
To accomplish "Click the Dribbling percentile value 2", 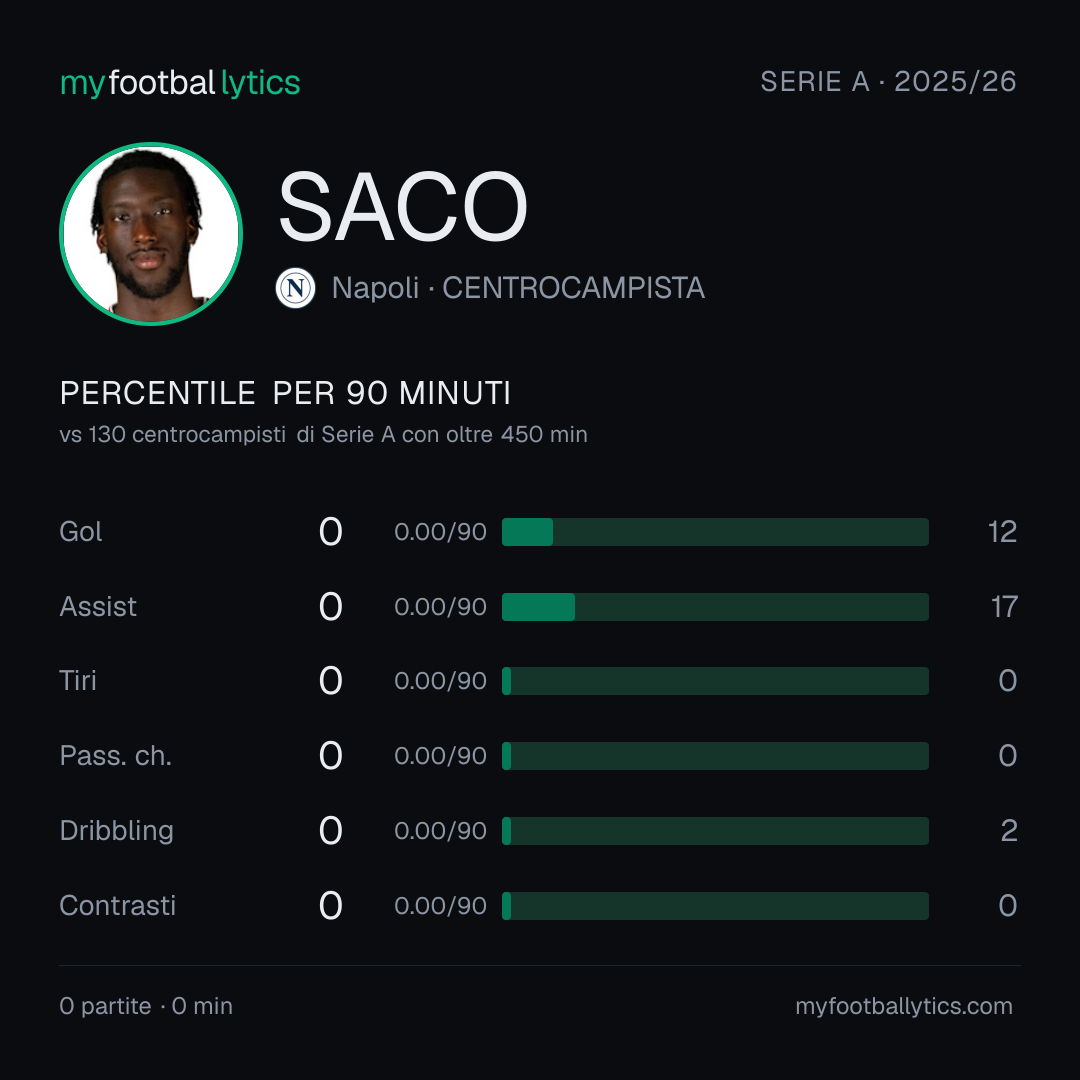I will 1008,831.
